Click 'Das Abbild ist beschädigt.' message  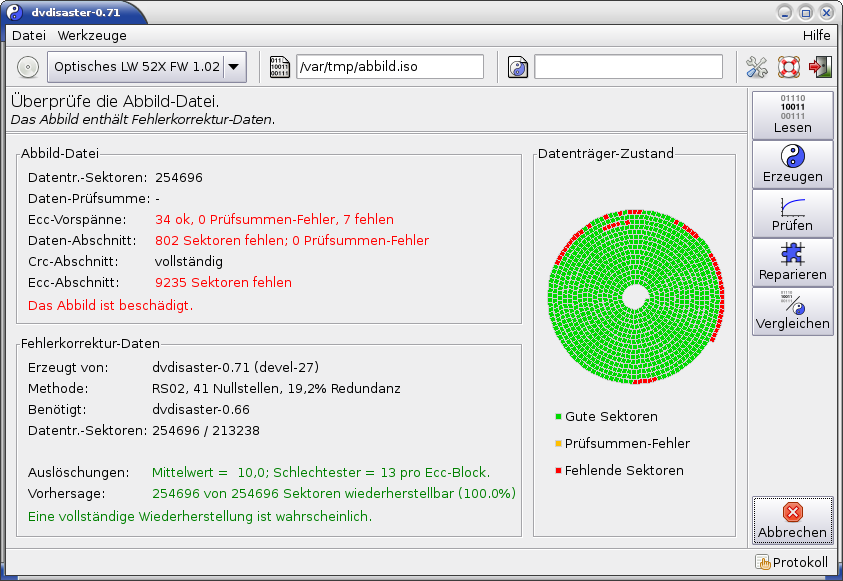[x=110, y=305]
